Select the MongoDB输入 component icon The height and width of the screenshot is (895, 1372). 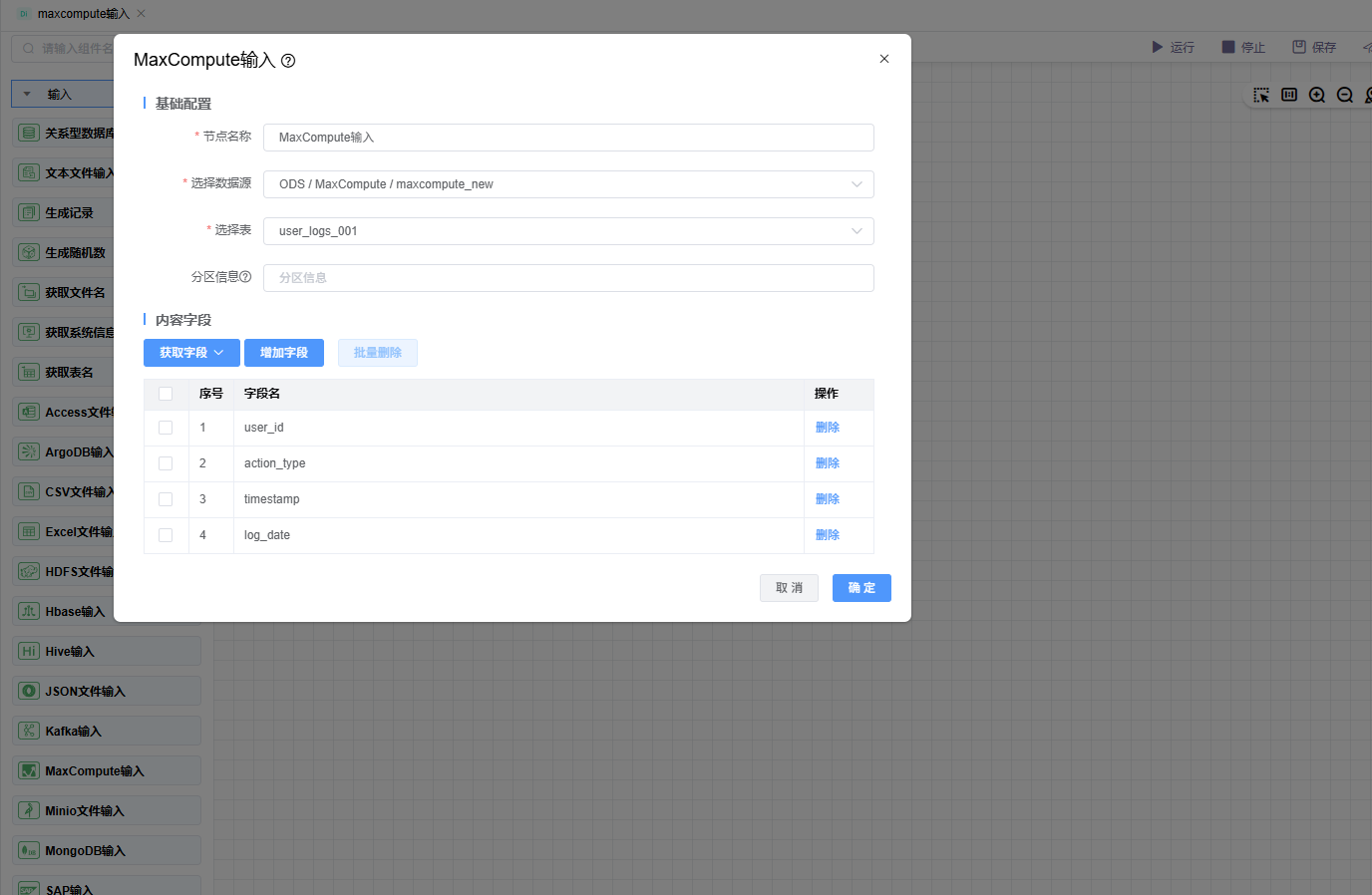click(x=29, y=850)
